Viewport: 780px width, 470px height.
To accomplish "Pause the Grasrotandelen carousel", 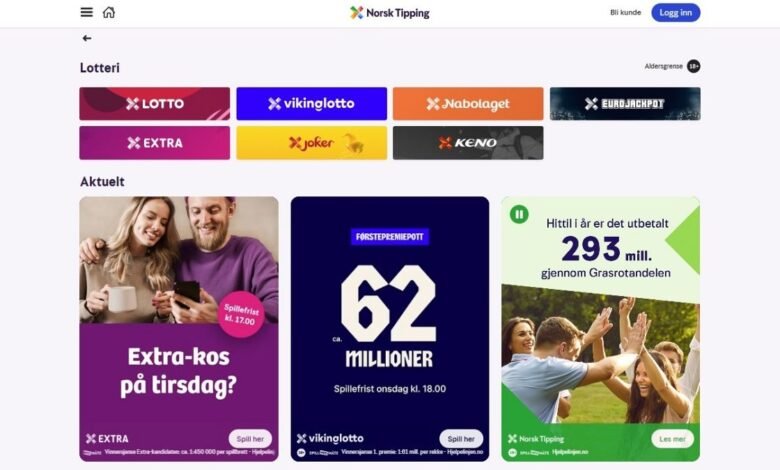I will (519, 214).
